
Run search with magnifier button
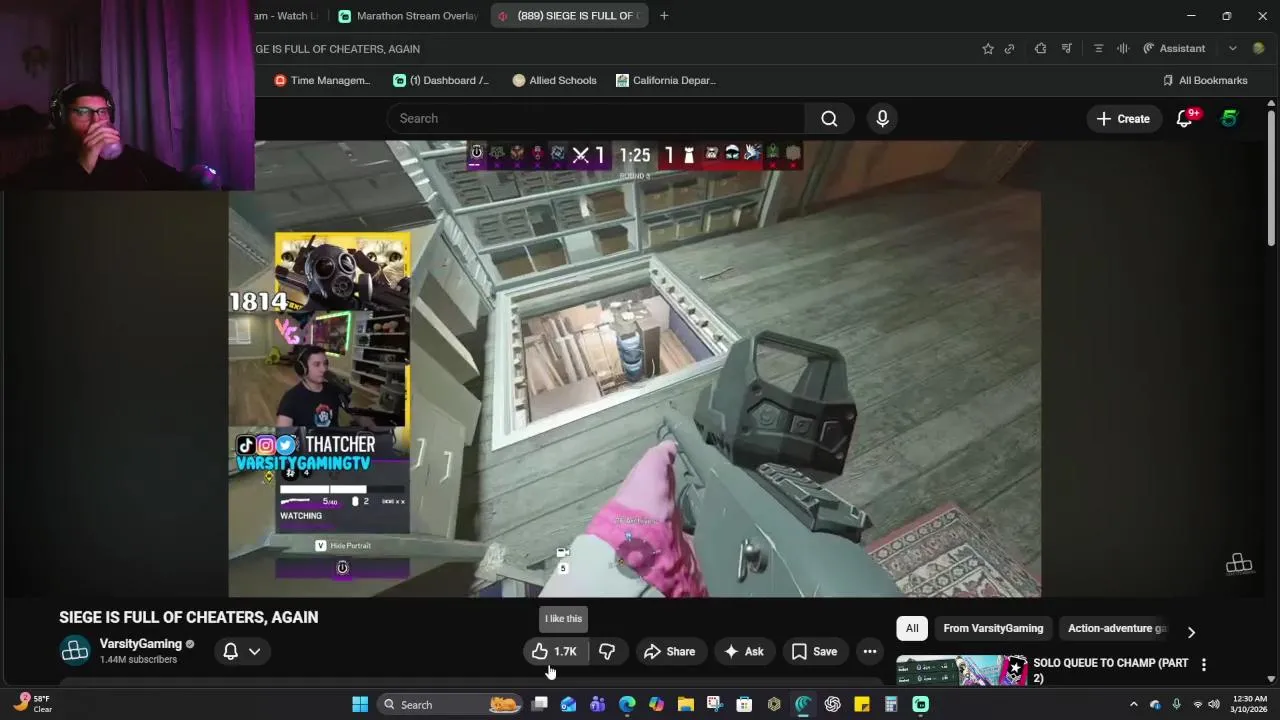[x=829, y=118]
